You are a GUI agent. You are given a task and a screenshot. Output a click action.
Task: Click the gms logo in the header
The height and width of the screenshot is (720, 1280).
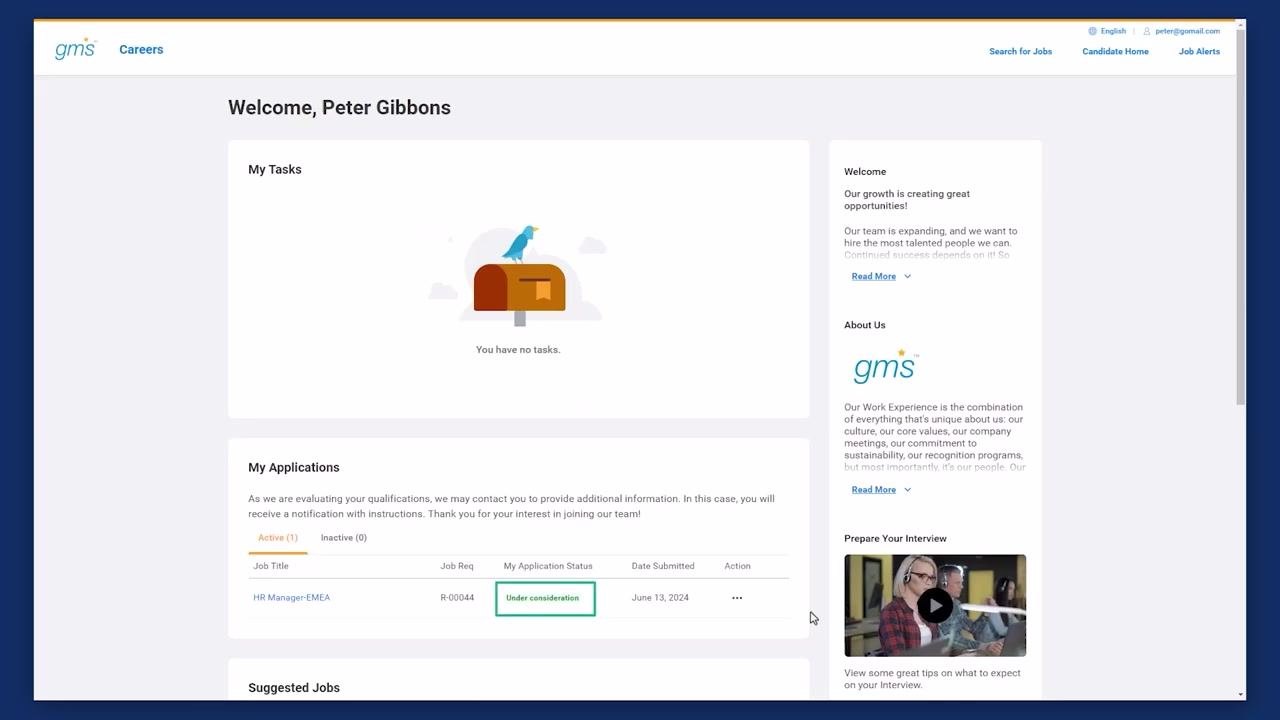[x=76, y=48]
